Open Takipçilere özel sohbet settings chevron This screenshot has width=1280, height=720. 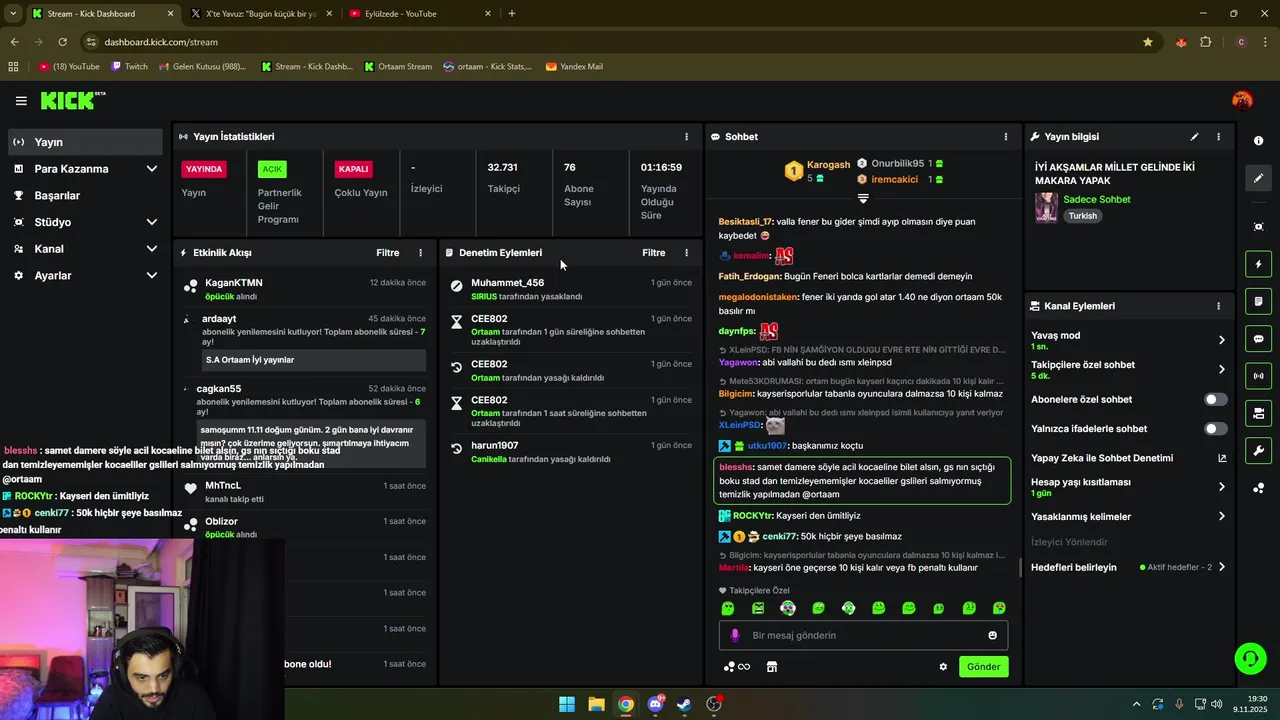click(x=1221, y=369)
